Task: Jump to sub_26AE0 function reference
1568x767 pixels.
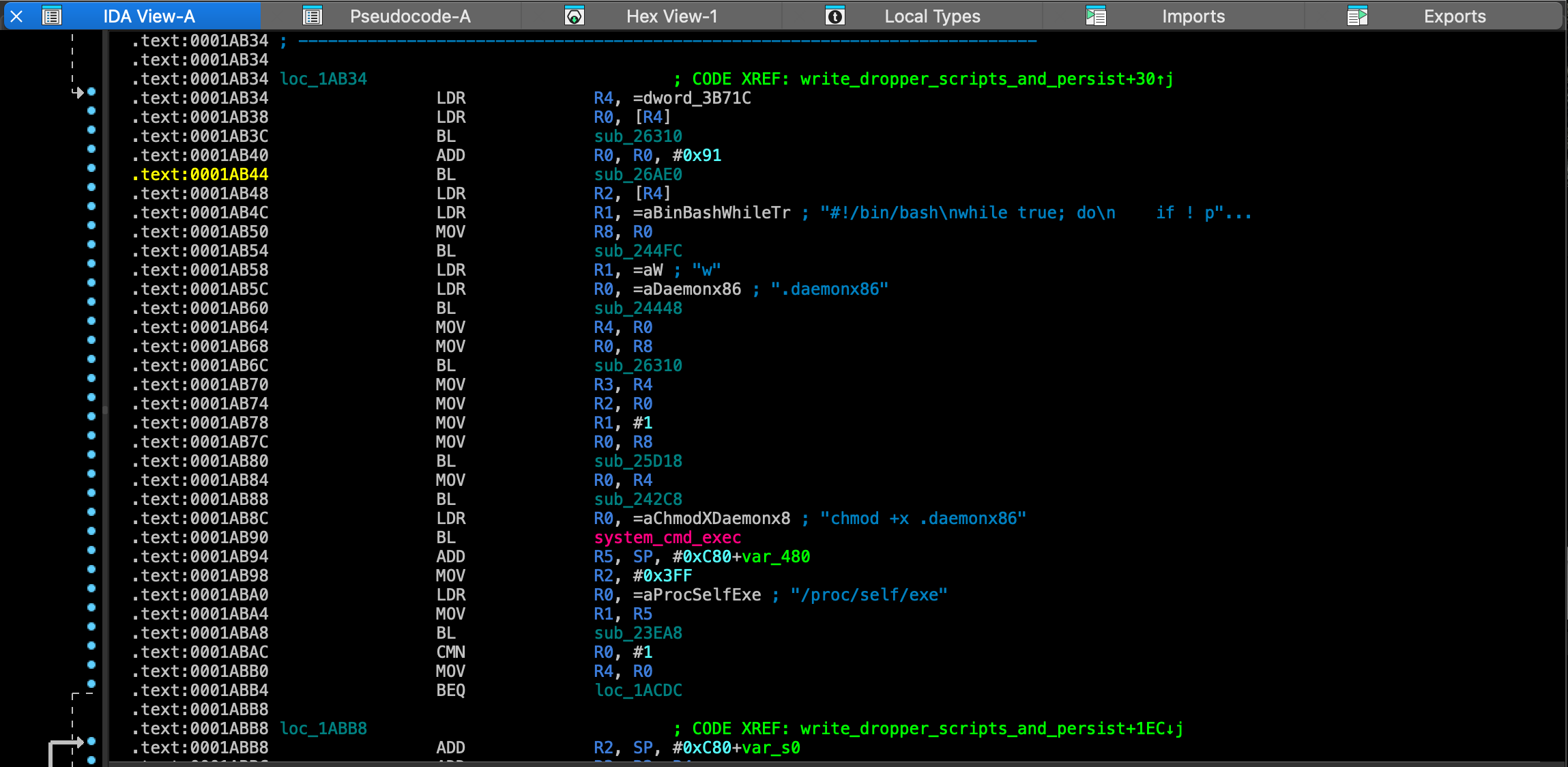Action: pyautogui.click(x=638, y=175)
